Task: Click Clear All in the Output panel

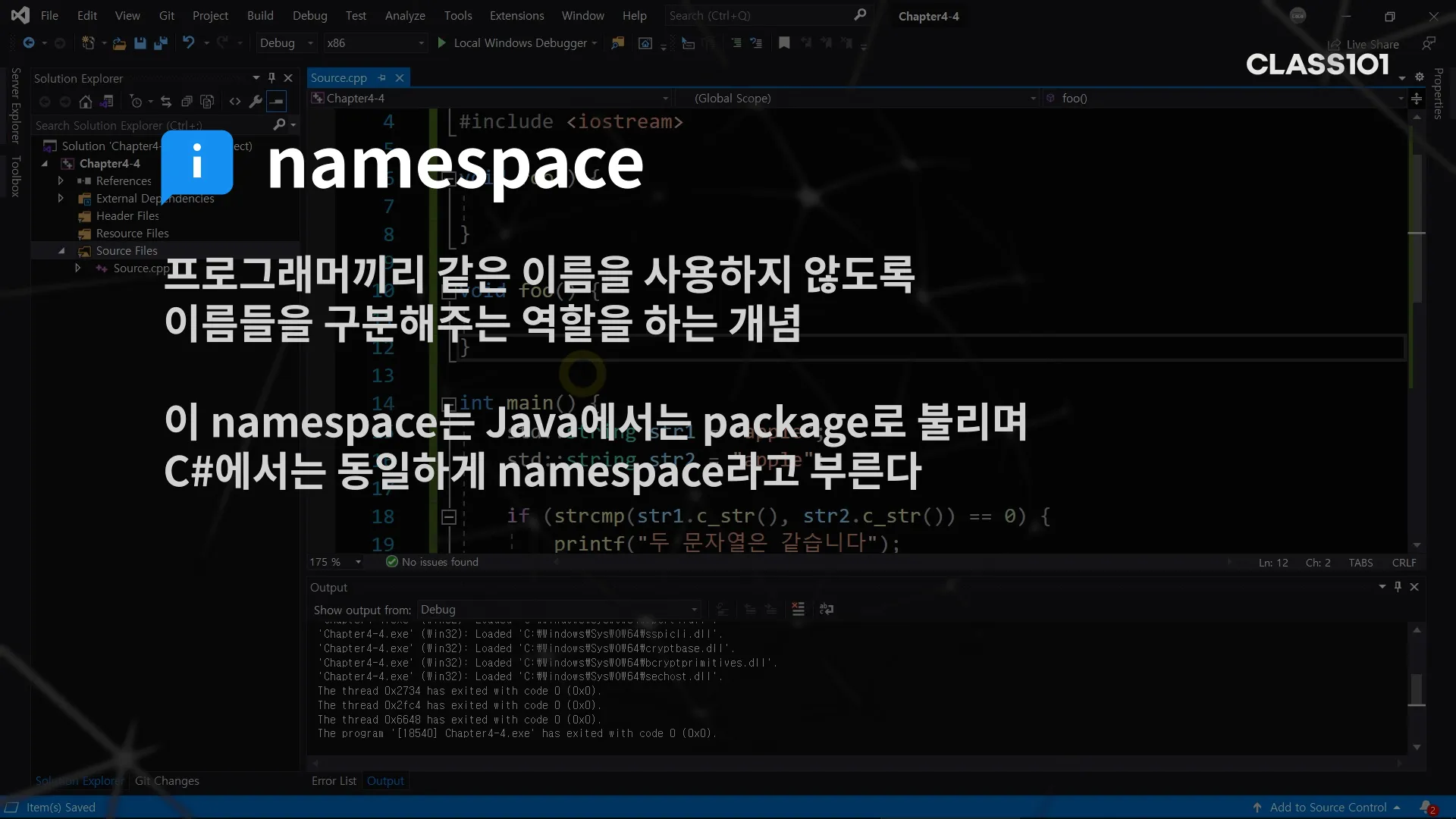Action: coord(798,609)
